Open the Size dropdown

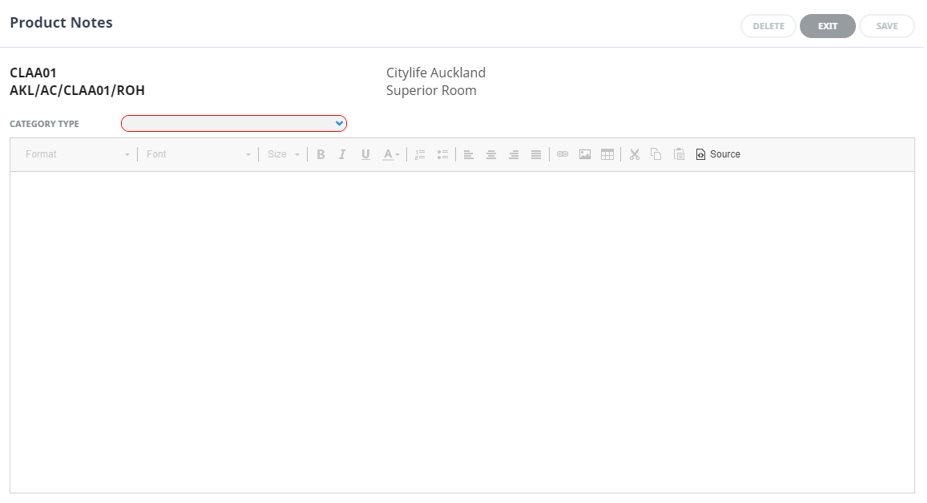(x=283, y=154)
